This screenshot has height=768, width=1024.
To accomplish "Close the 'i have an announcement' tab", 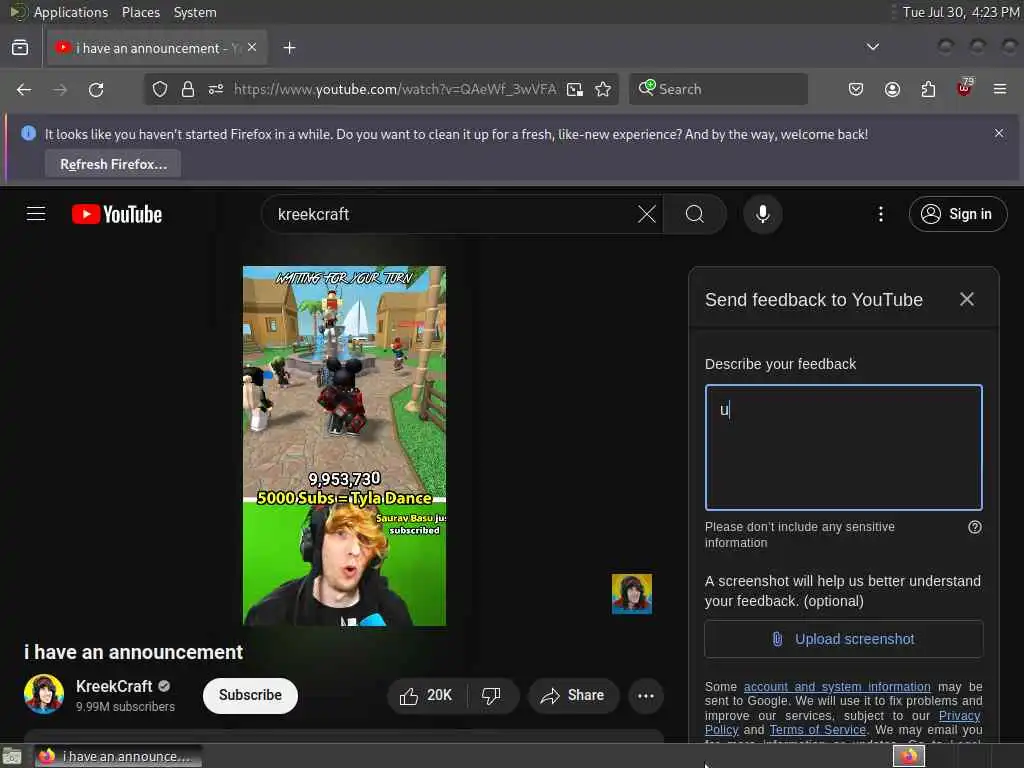I will click(252, 48).
